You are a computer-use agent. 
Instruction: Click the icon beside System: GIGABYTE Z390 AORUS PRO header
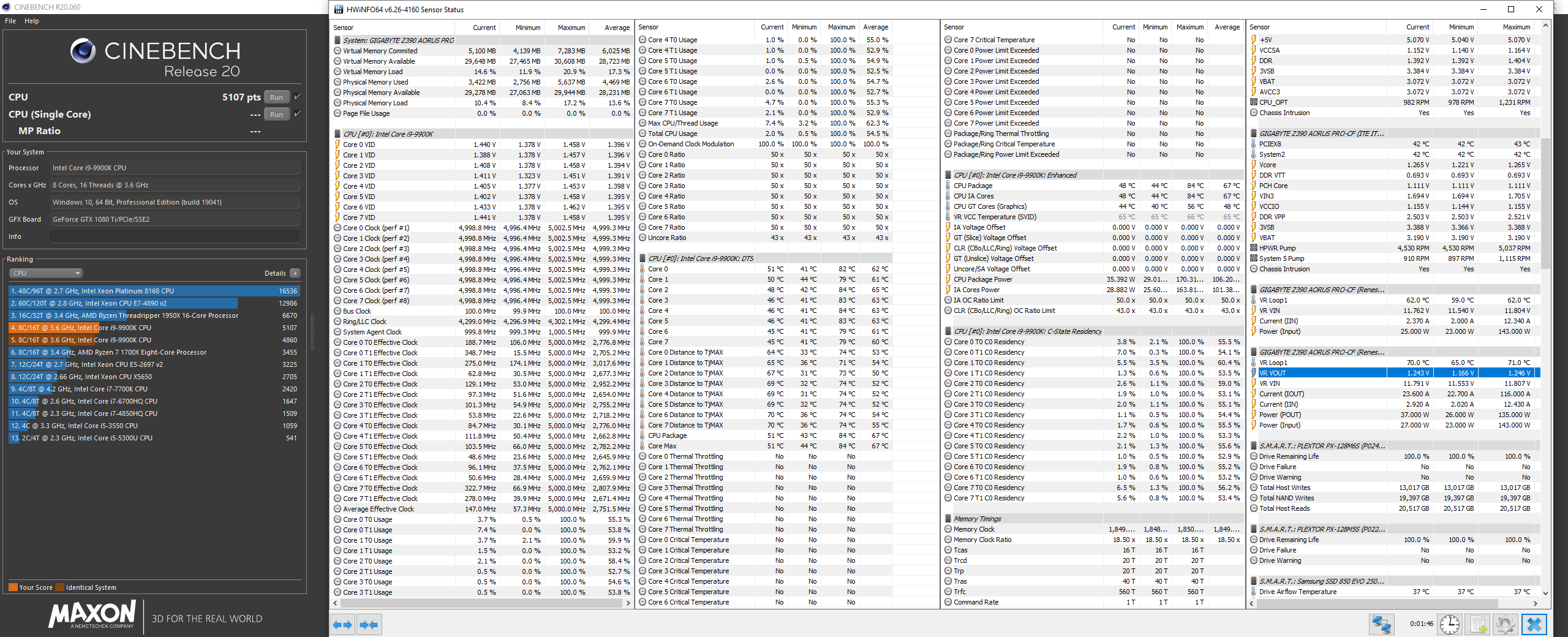337,40
